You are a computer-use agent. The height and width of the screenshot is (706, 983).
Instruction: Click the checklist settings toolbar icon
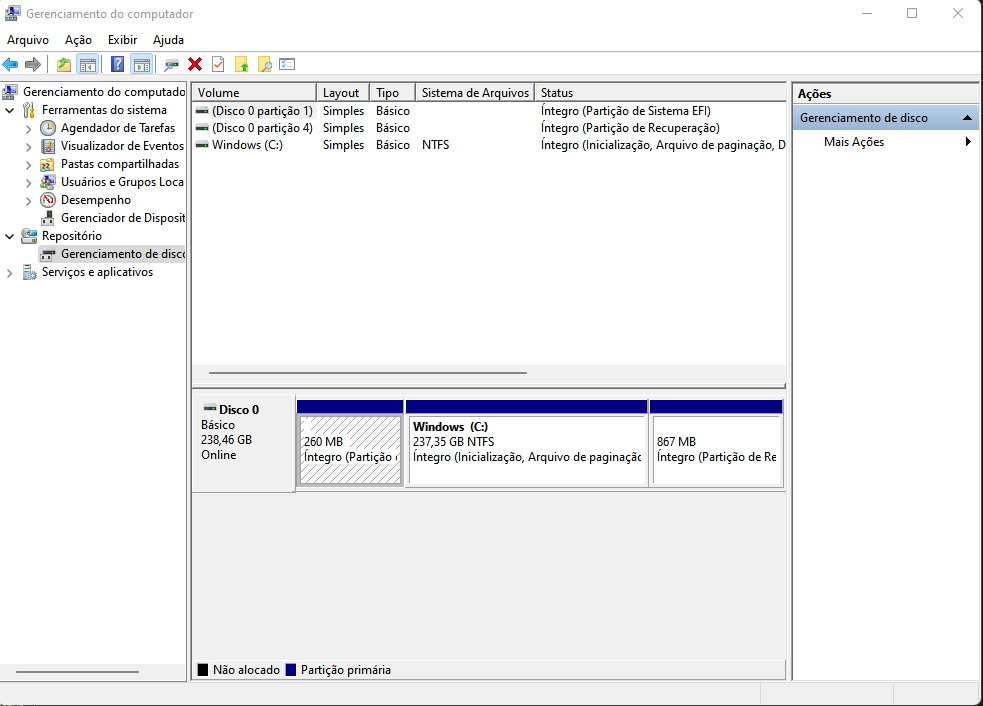287,64
